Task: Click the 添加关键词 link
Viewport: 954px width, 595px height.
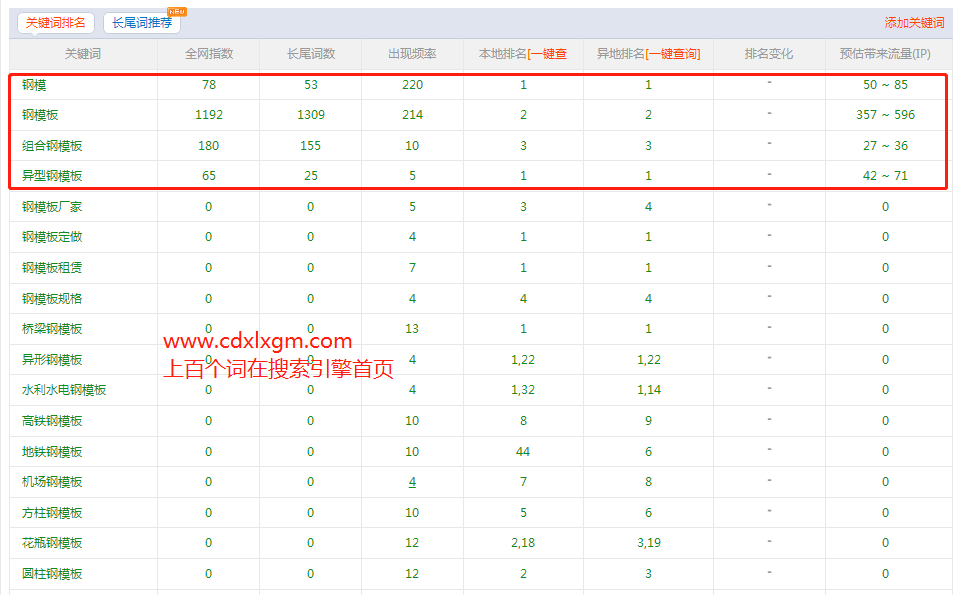Action: click(914, 22)
